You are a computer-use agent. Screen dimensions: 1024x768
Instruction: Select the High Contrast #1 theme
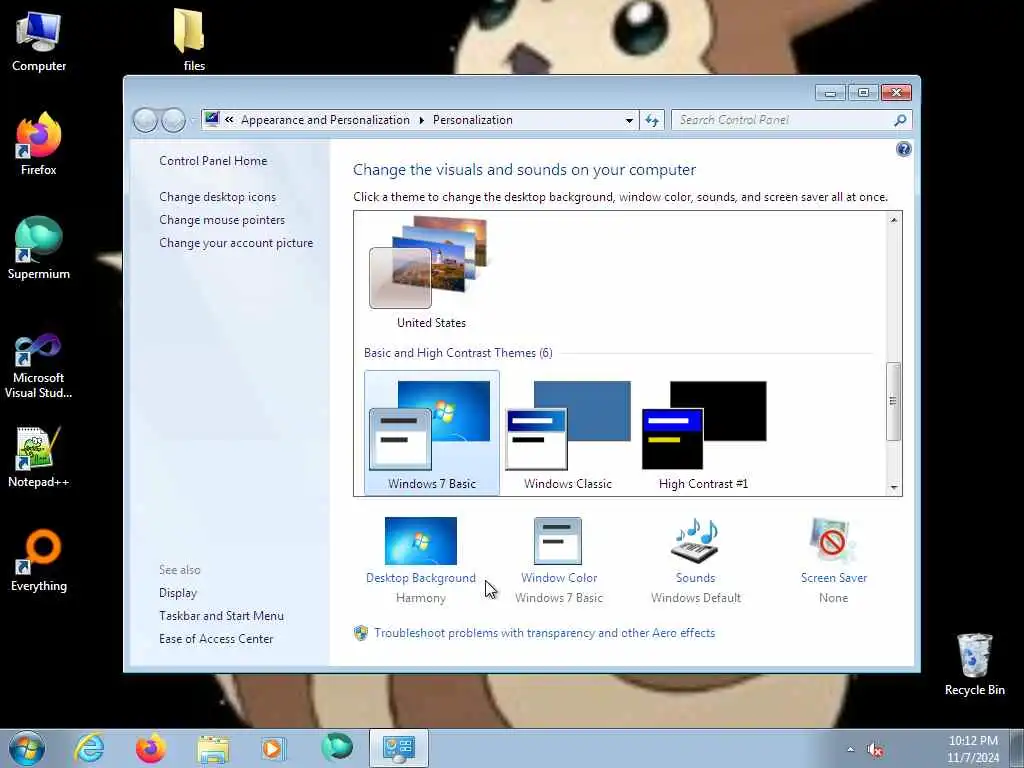point(703,432)
